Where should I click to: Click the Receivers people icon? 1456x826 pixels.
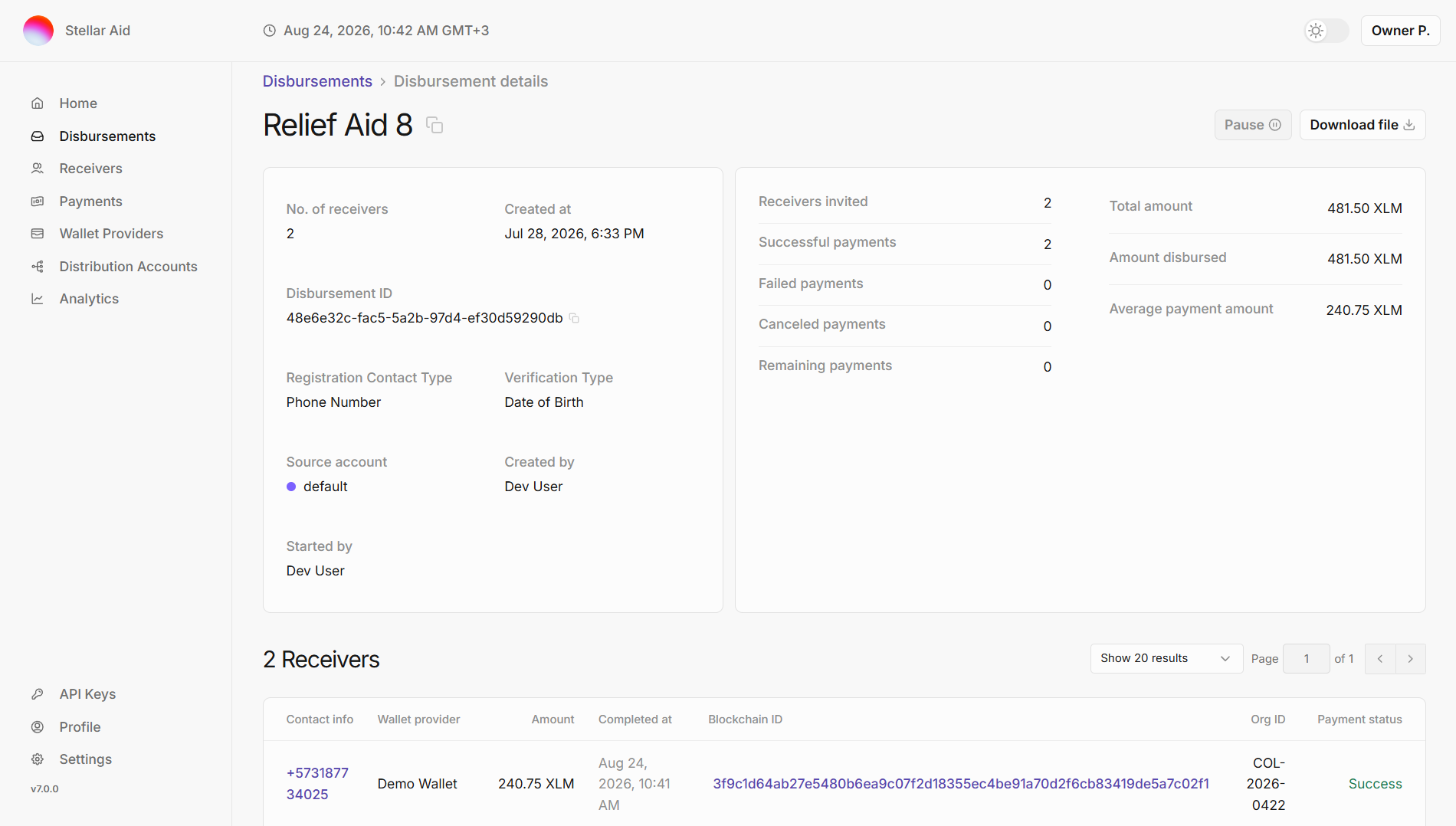[37, 169]
